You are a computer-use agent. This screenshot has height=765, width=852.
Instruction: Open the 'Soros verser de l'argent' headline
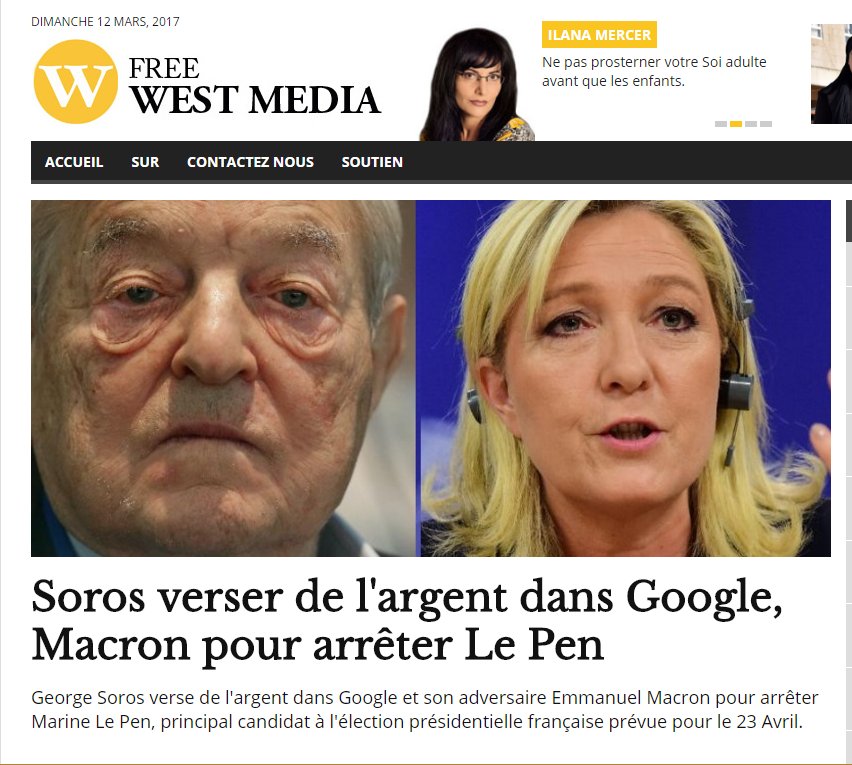coord(407,620)
